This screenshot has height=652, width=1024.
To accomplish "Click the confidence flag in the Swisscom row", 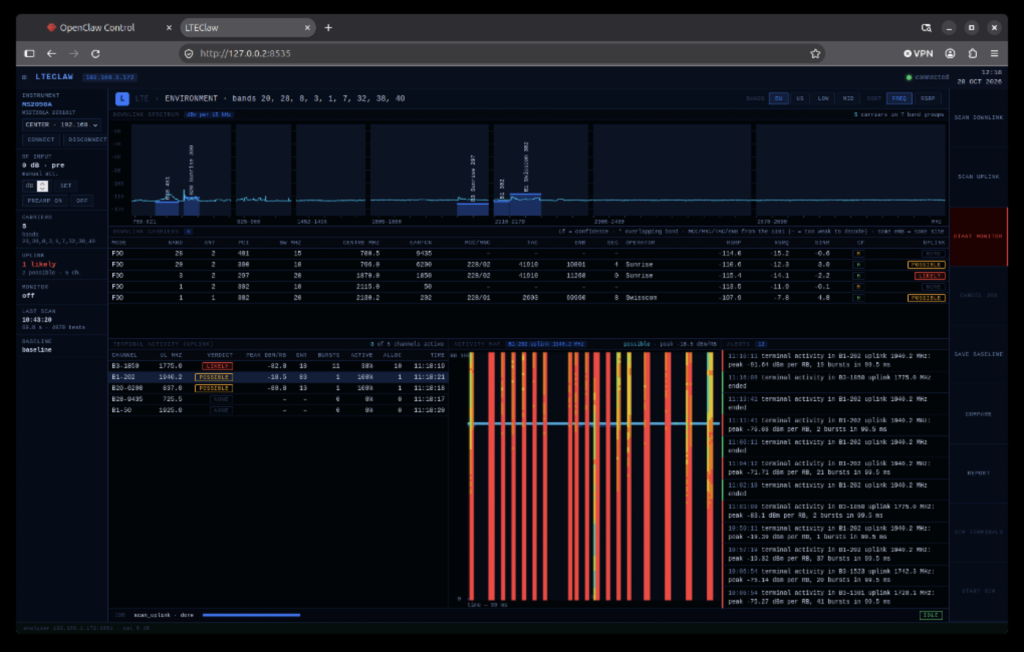I will [x=859, y=298].
